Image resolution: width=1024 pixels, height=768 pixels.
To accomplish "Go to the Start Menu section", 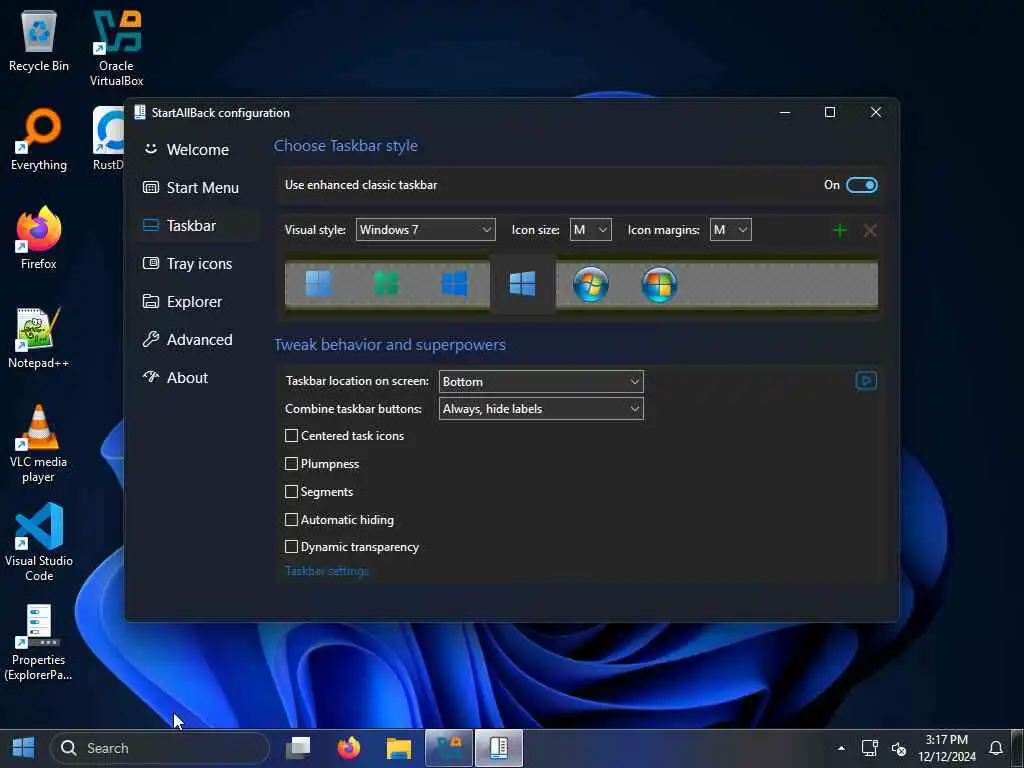I will pyautogui.click(x=196, y=187).
